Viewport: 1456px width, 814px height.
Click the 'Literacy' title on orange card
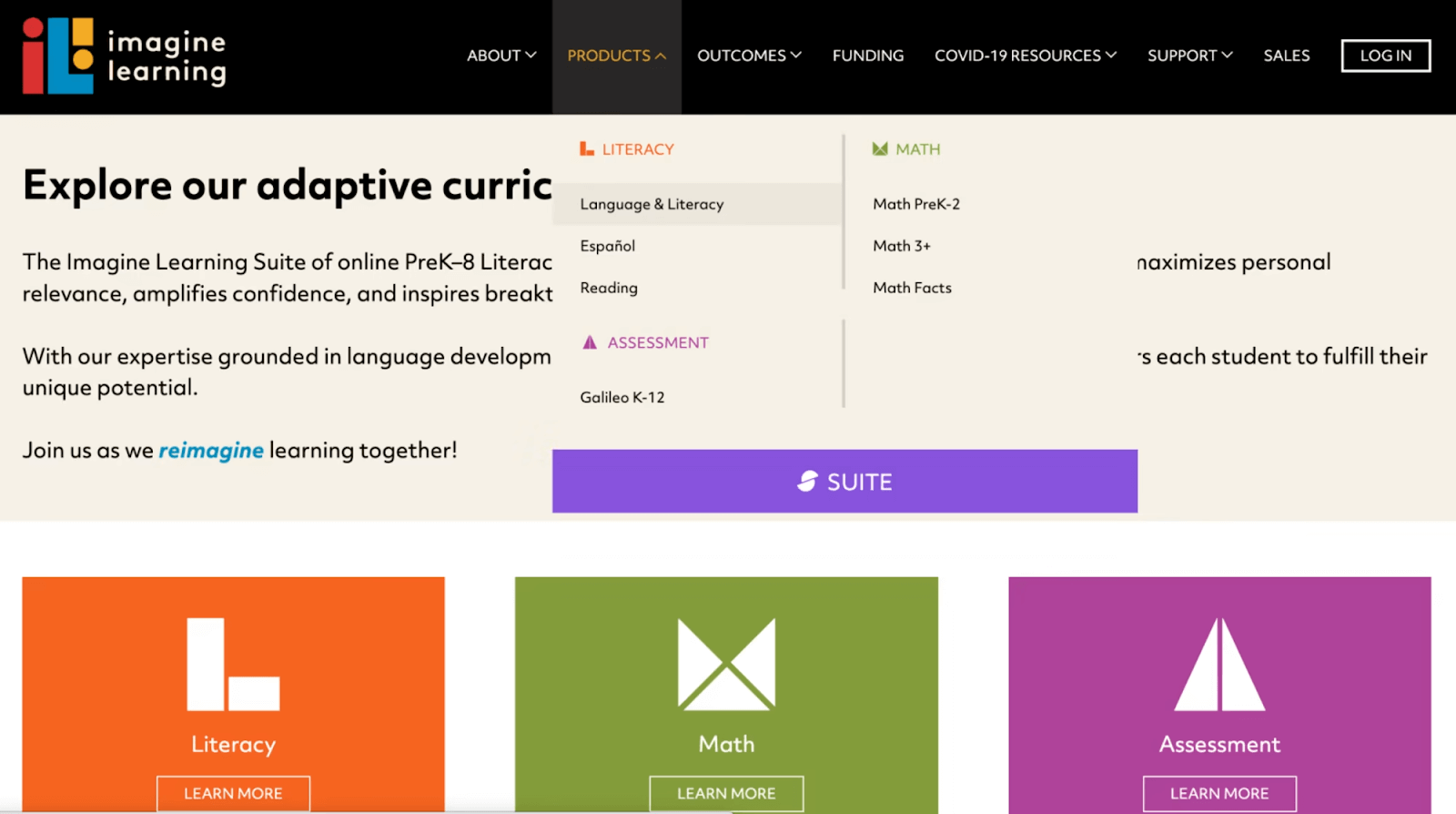coord(233,744)
